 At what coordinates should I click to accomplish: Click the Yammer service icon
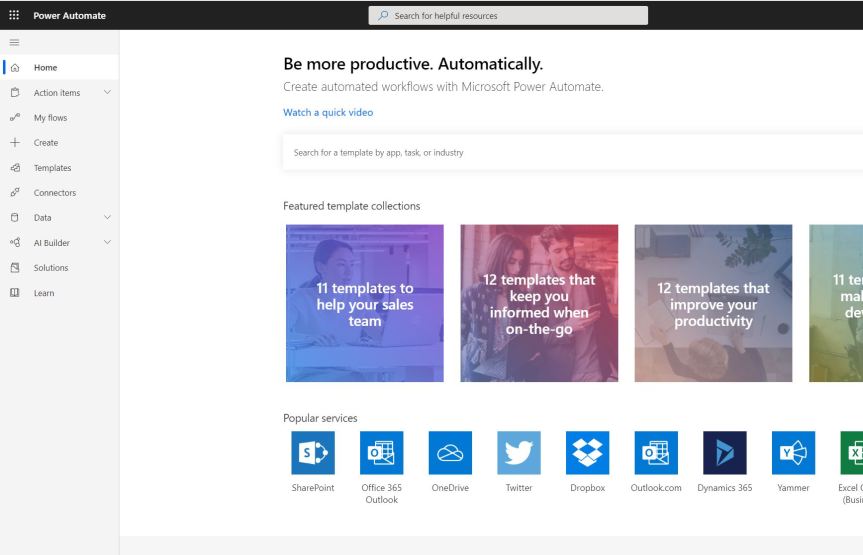coord(793,453)
